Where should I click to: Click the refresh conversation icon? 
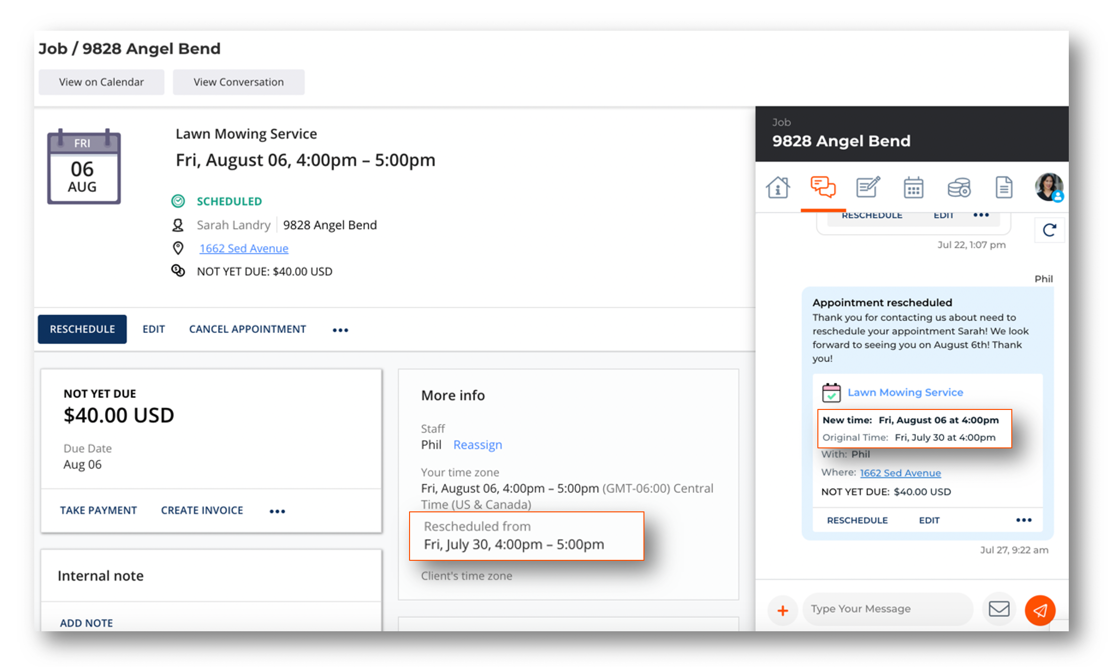point(1049,230)
